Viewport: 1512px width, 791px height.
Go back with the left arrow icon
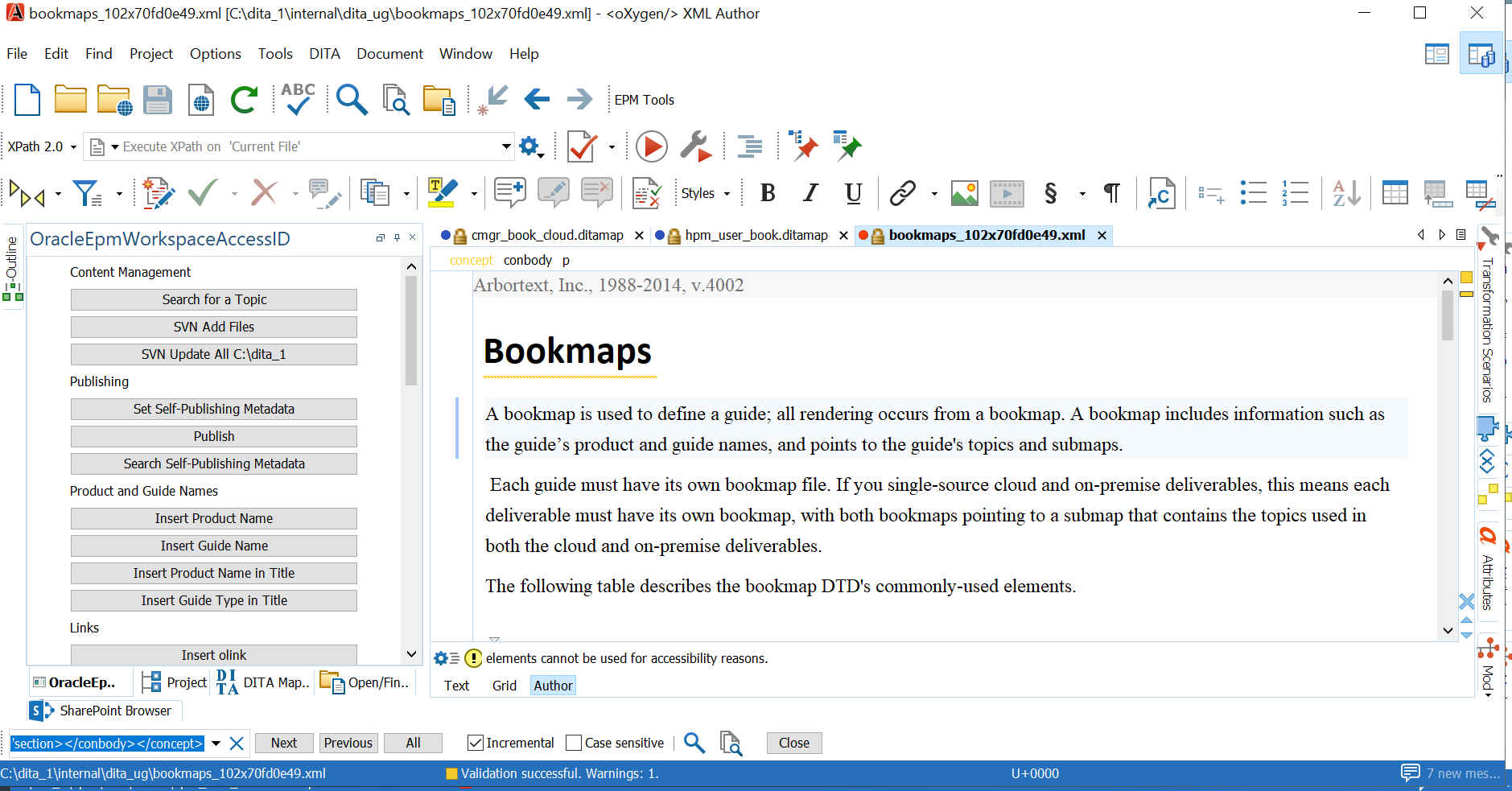(537, 100)
